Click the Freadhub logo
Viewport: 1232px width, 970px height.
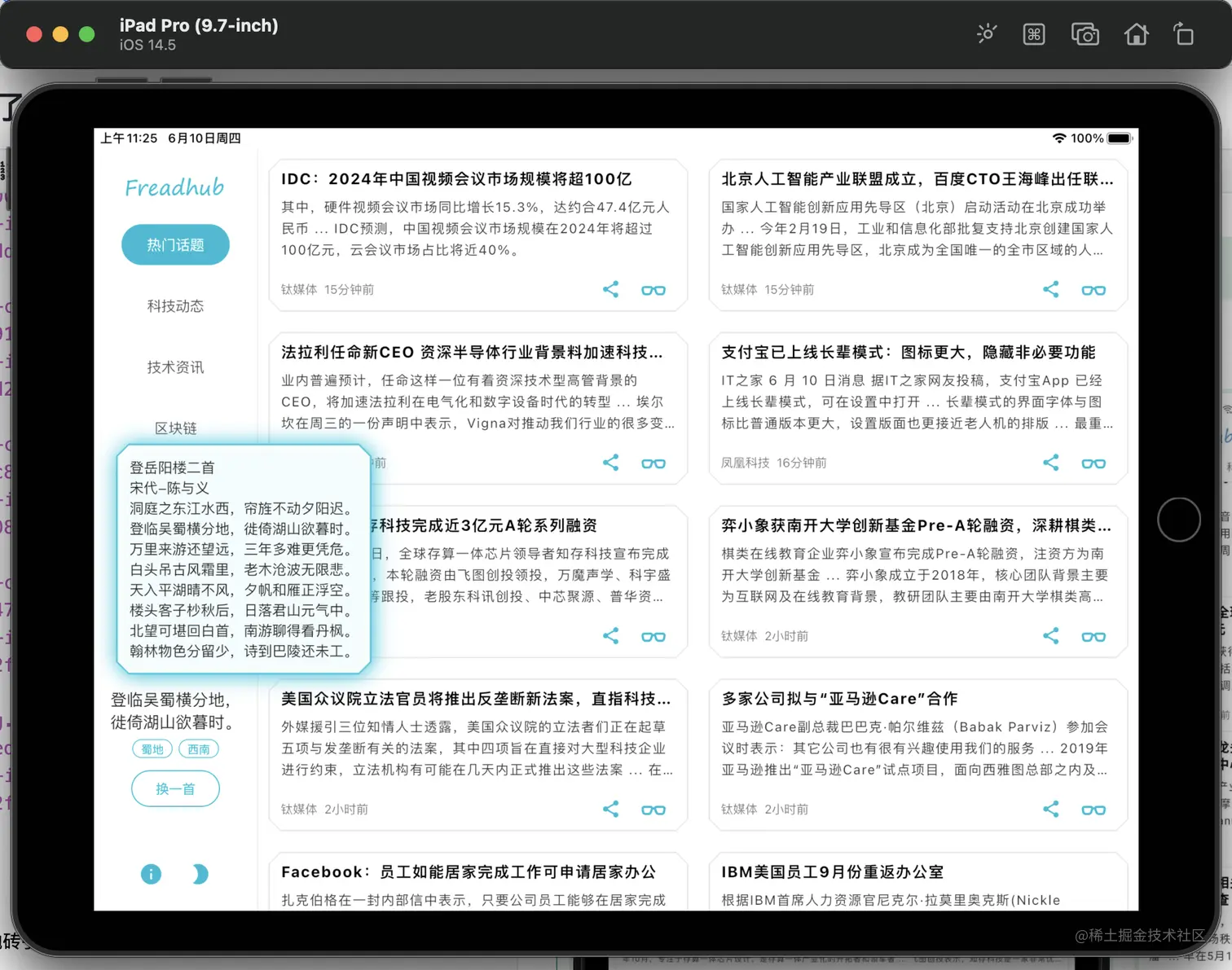point(174,187)
